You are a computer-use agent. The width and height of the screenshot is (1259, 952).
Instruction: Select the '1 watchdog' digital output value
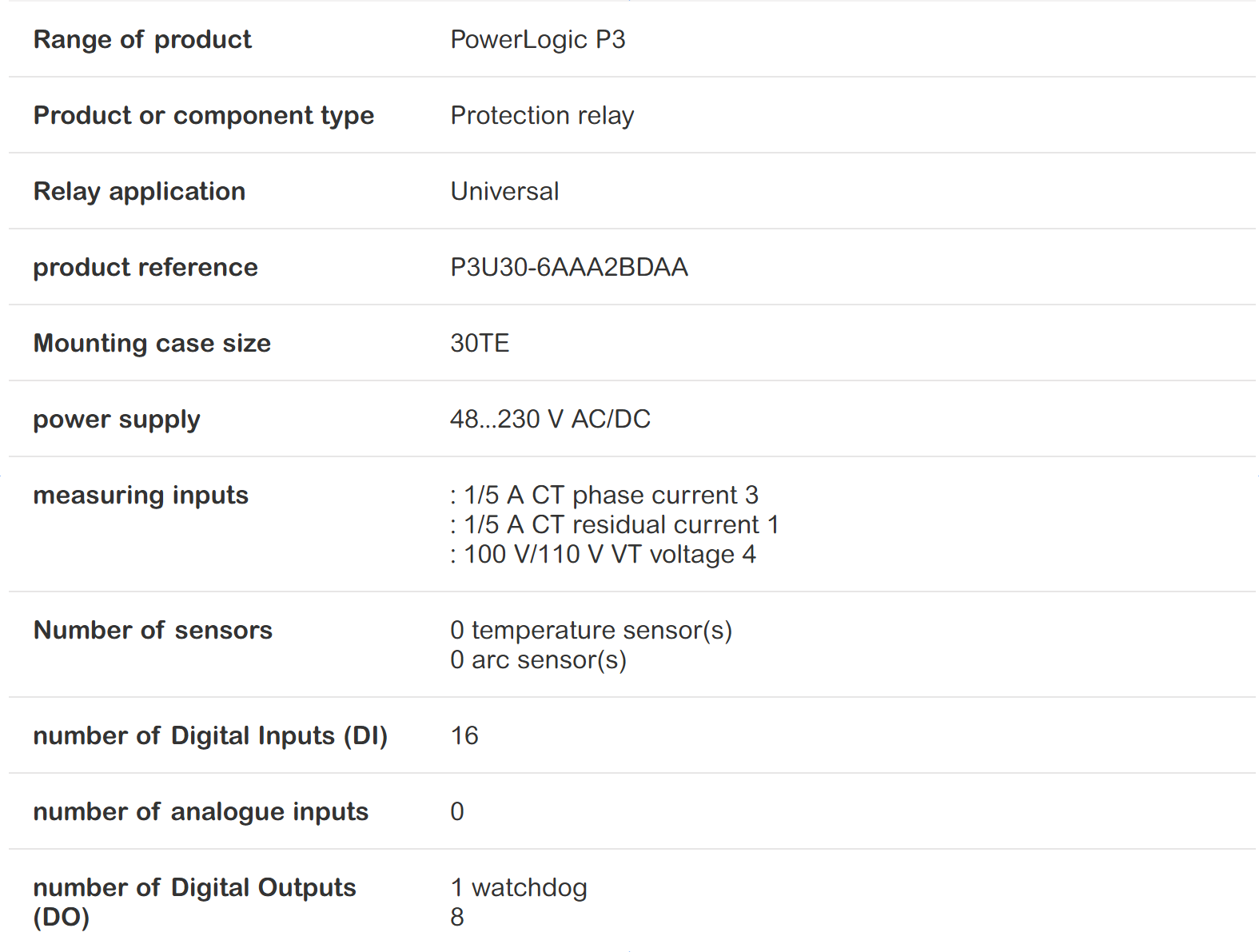click(518, 887)
